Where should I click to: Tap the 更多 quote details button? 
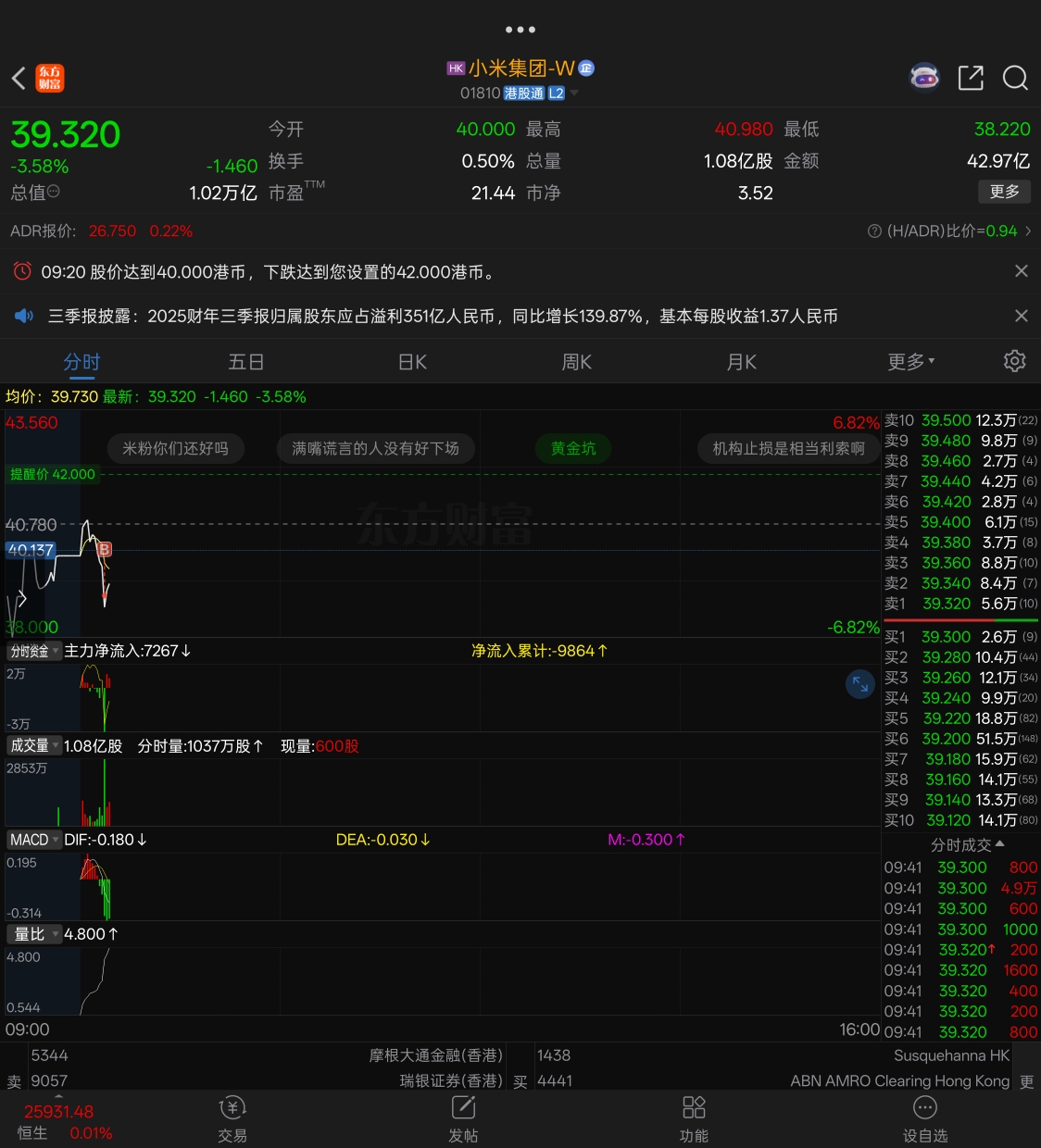pos(1005,192)
